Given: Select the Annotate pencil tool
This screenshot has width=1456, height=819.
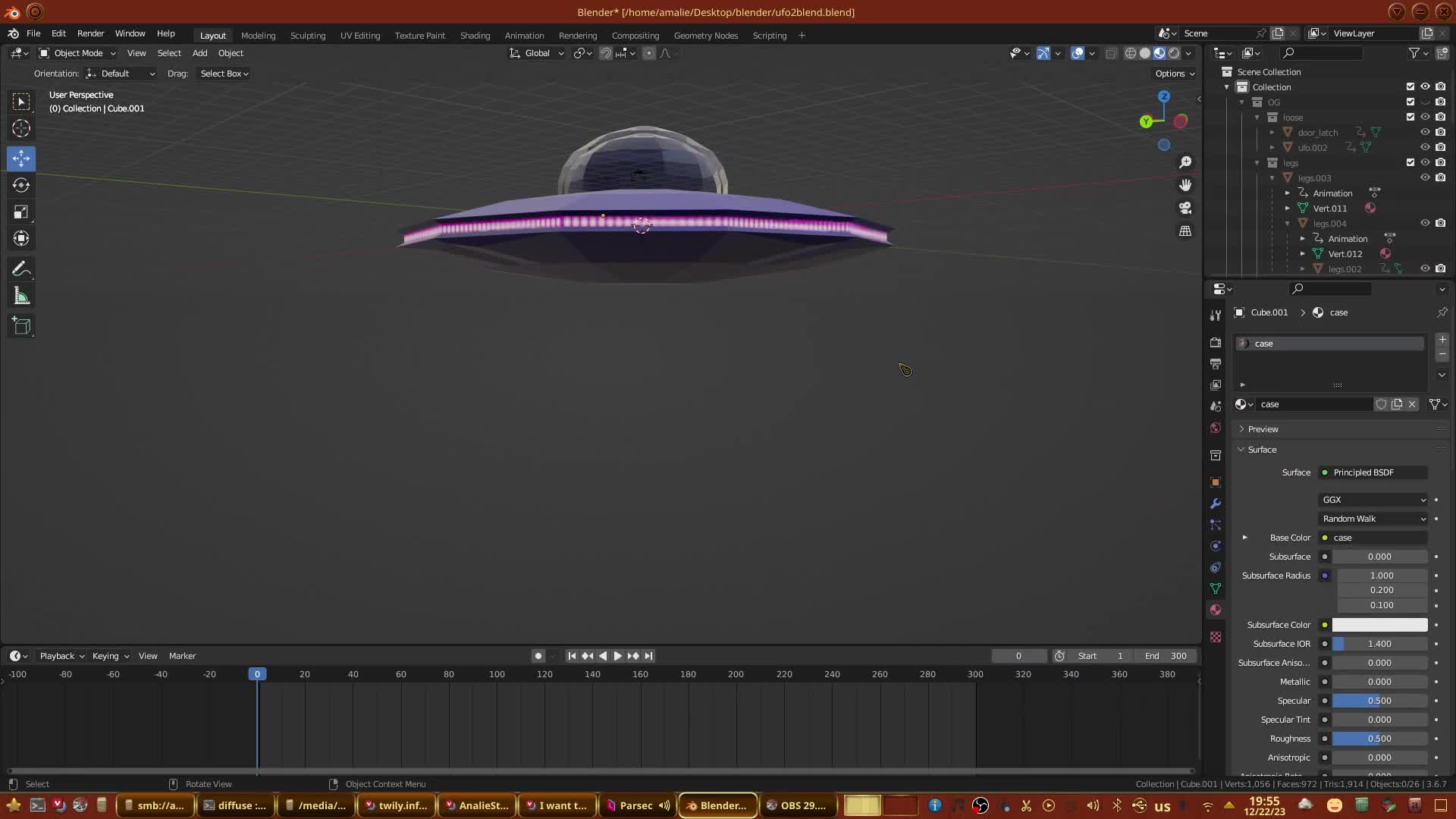Looking at the screenshot, I should click(x=21, y=269).
